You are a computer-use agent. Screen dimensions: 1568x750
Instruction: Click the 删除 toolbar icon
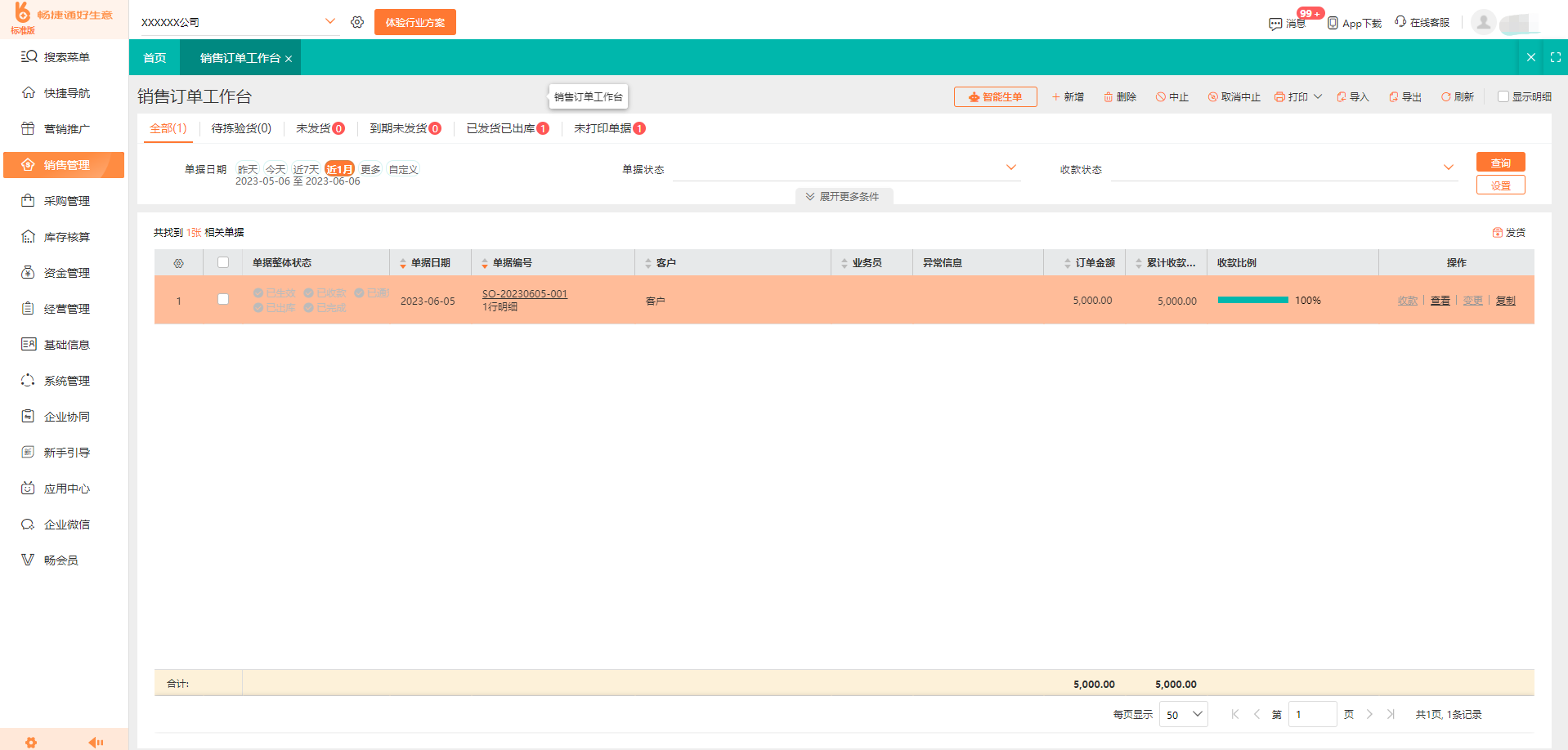click(1120, 96)
